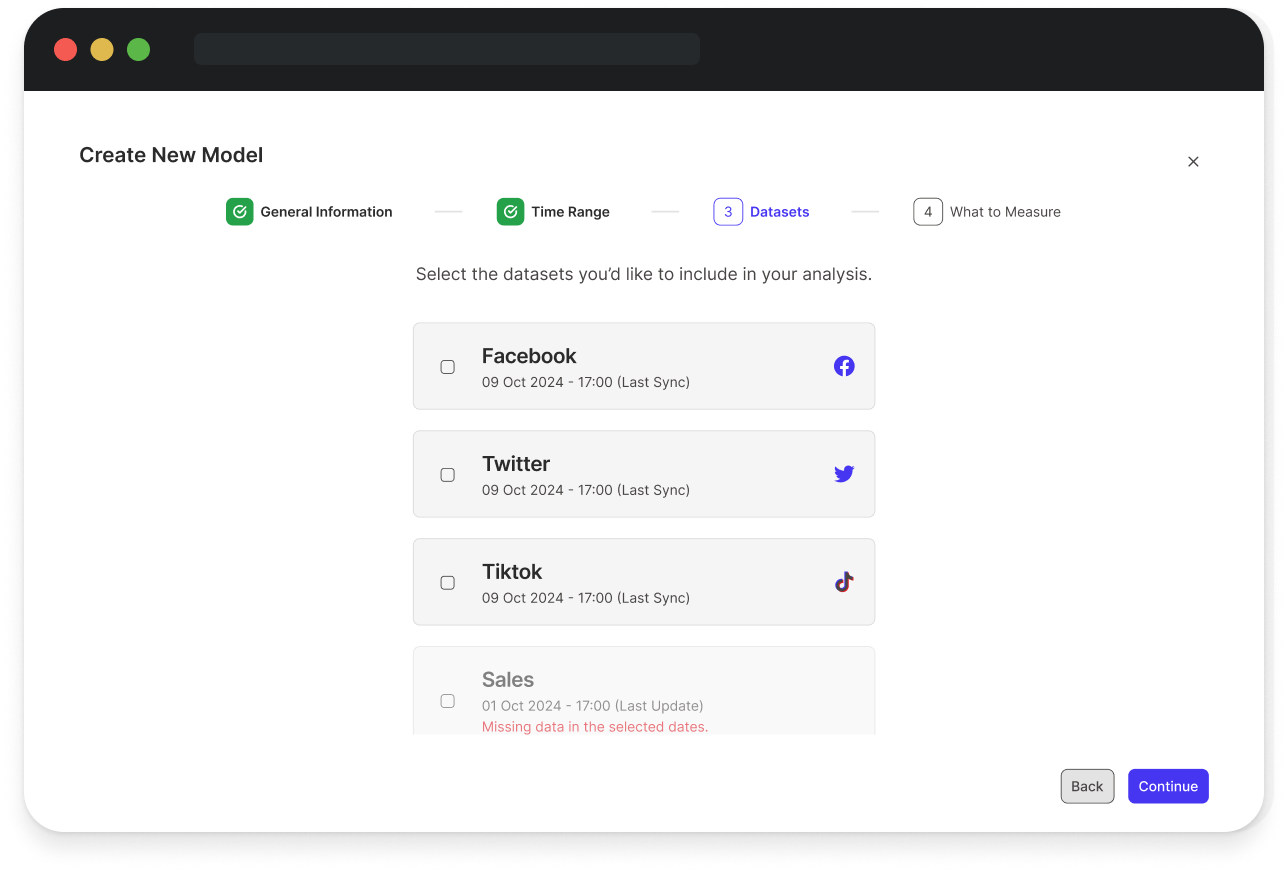Go to the What to Measure step
Viewport: 1288px width, 872px height.
tap(1005, 211)
